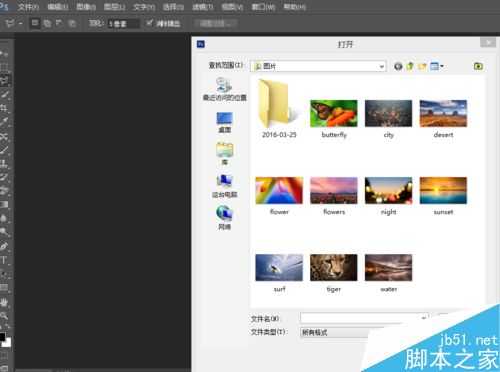The width and height of the screenshot is (500, 372).
Task: Click the black foreground color swatch
Action: [2, 336]
